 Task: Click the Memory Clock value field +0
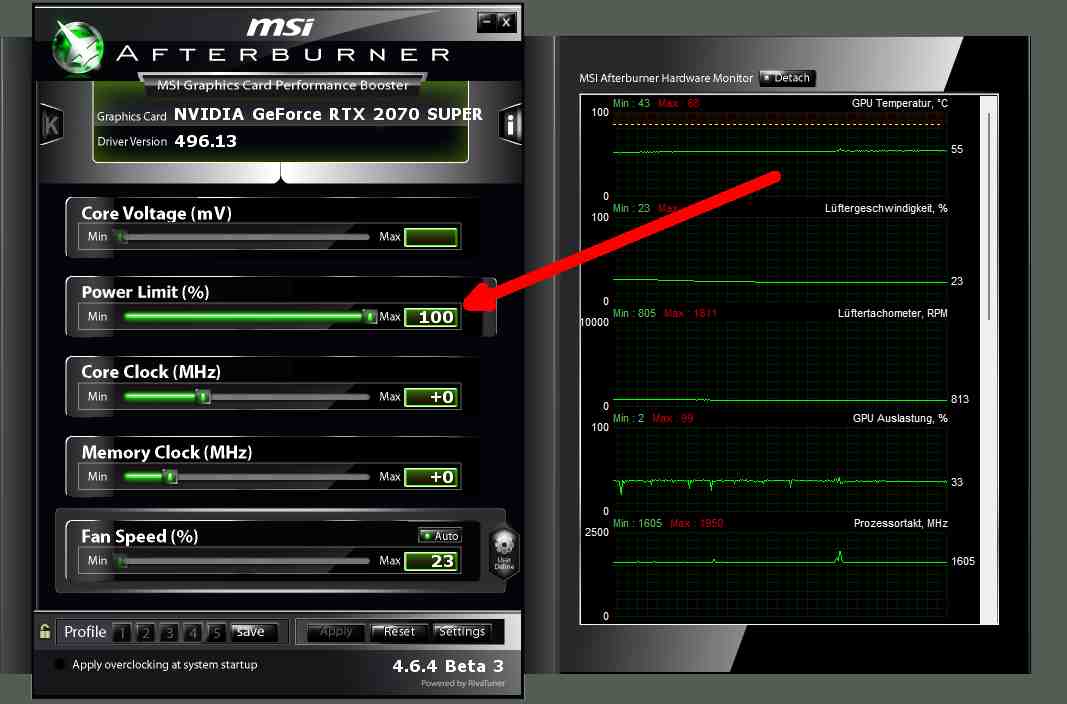[431, 477]
